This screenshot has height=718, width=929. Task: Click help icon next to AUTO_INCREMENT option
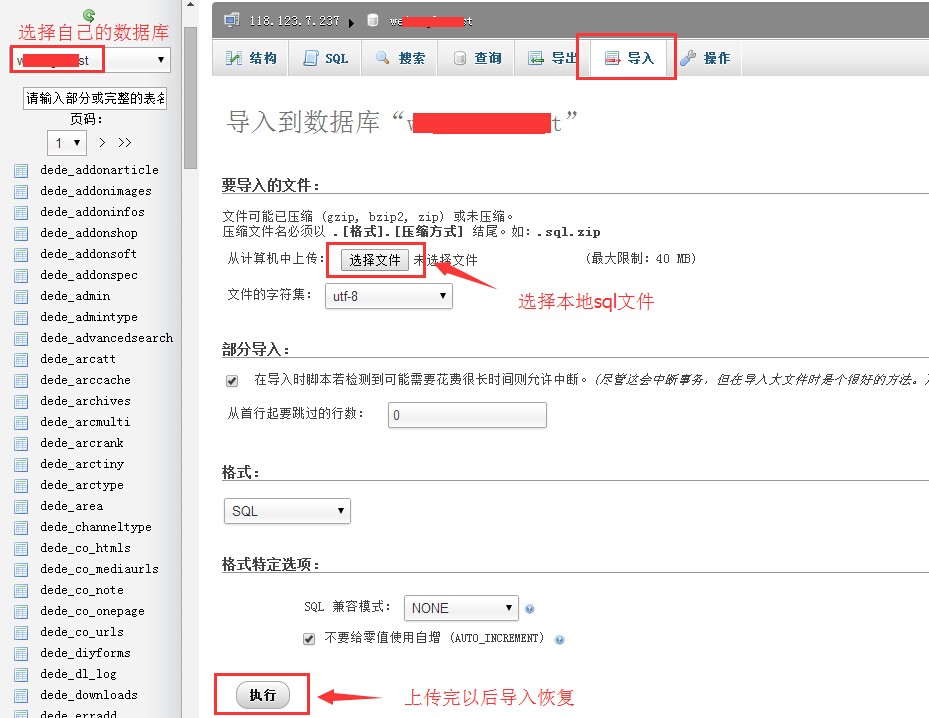coord(560,639)
